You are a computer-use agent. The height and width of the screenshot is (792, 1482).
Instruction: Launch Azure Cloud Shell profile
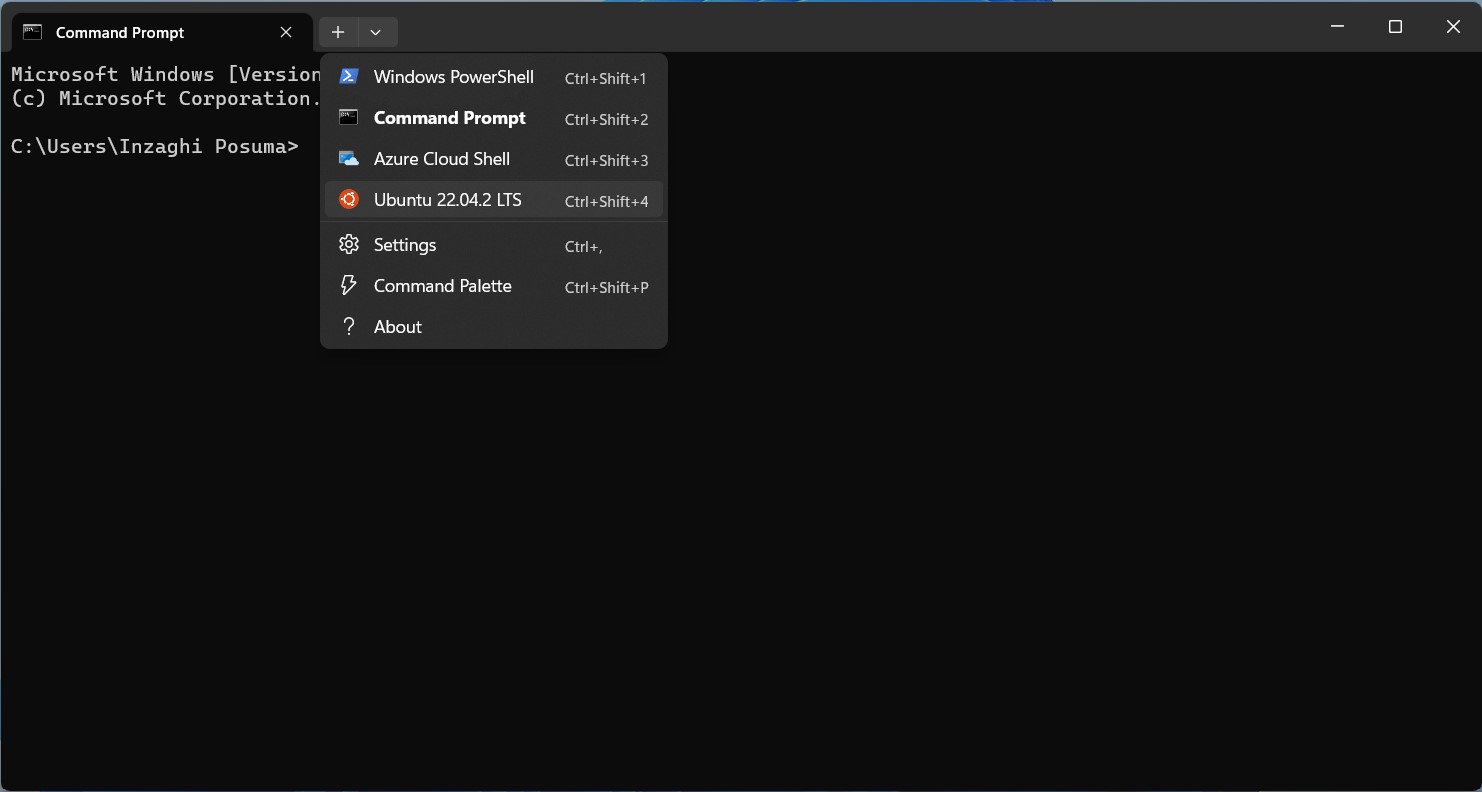[494, 159]
